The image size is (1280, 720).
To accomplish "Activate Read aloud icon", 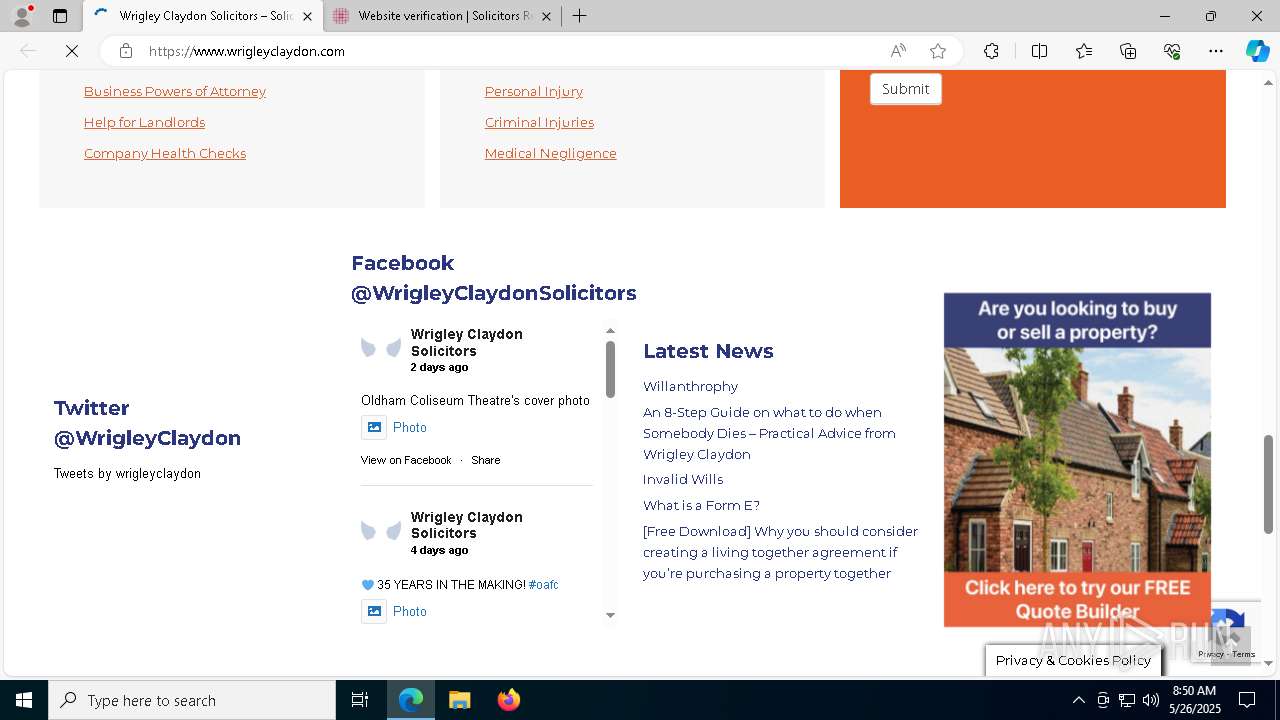I will click(898, 51).
